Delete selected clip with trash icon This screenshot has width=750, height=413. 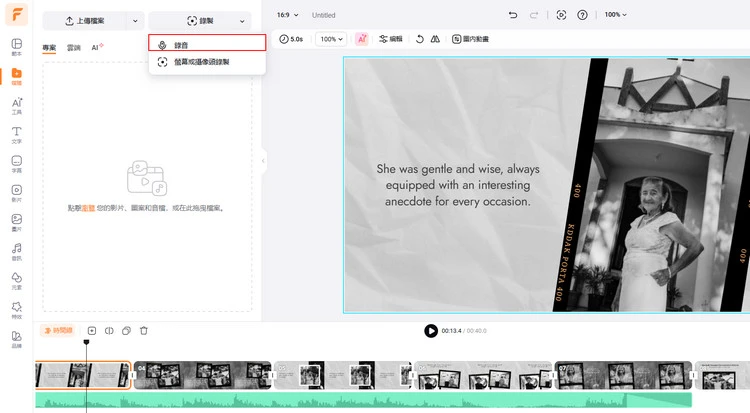point(143,330)
